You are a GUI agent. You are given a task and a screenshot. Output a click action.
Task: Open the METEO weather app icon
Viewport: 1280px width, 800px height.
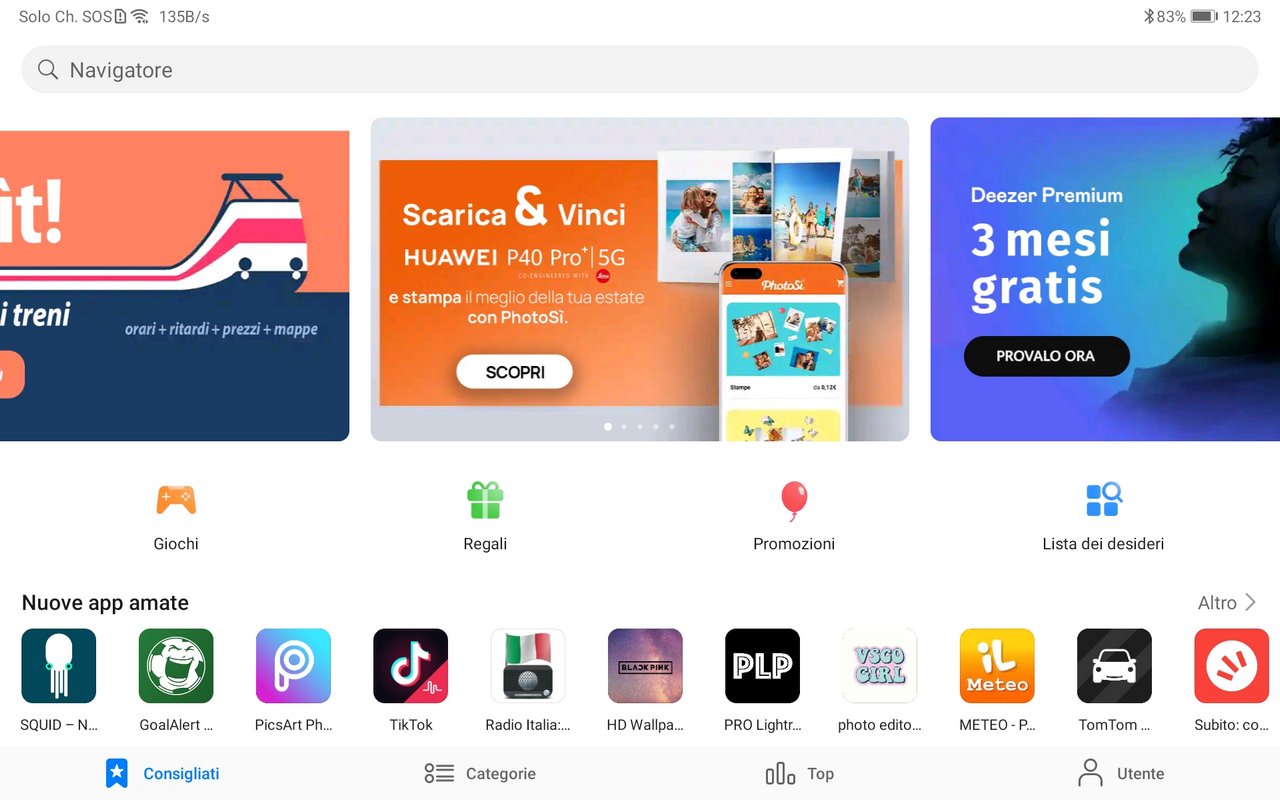997,666
